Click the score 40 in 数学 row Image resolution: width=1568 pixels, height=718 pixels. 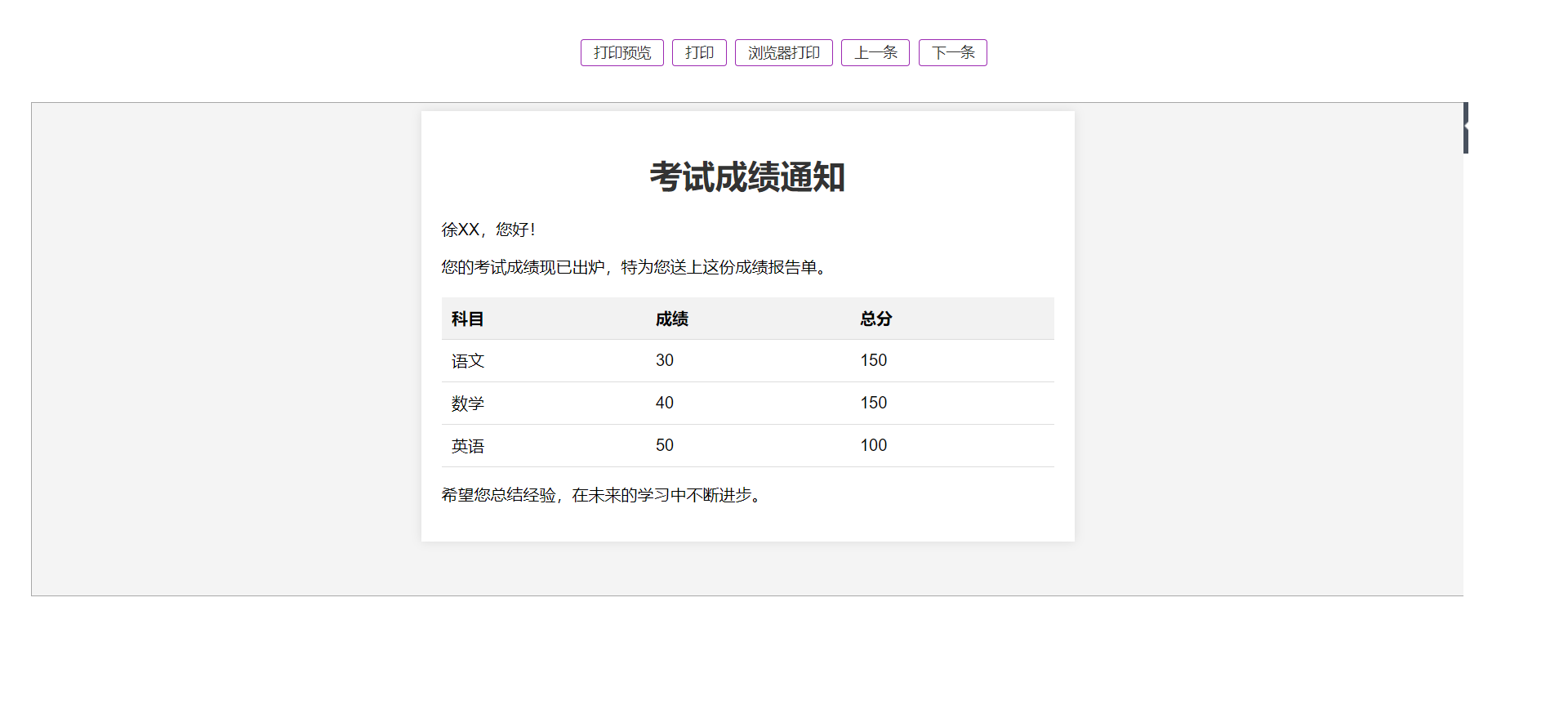click(665, 403)
